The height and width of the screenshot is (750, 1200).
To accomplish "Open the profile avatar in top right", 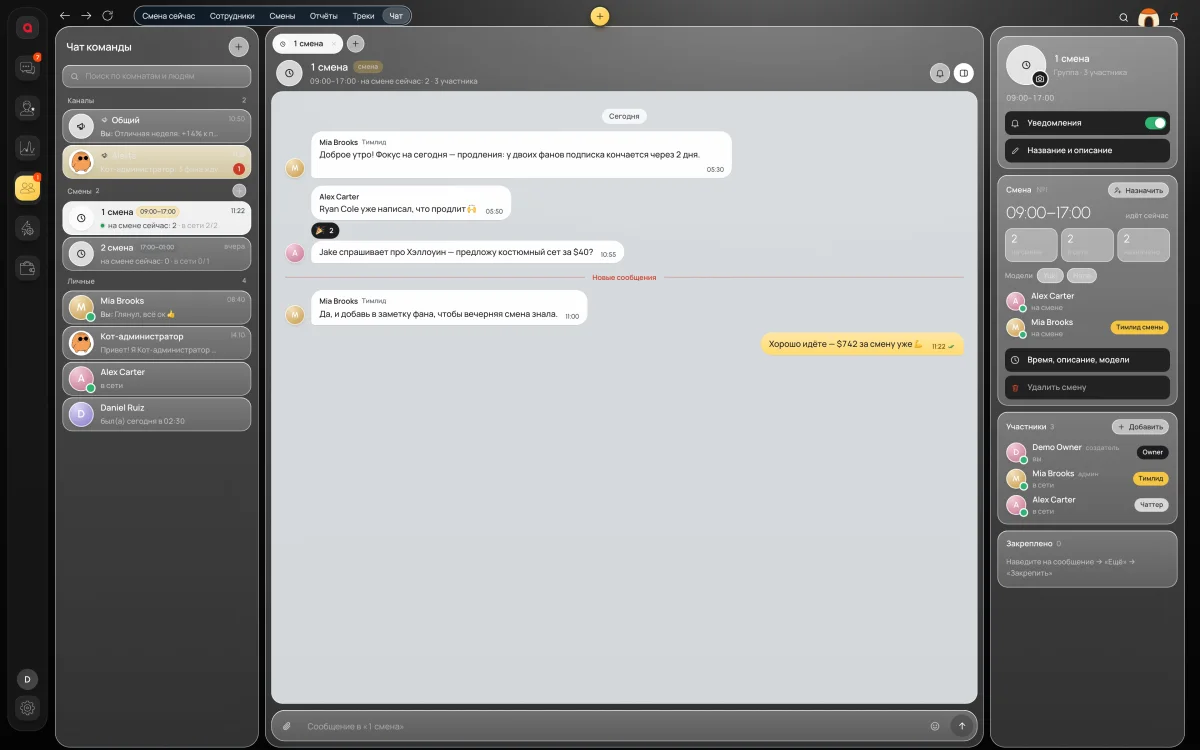I will [x=1149, y=17].
